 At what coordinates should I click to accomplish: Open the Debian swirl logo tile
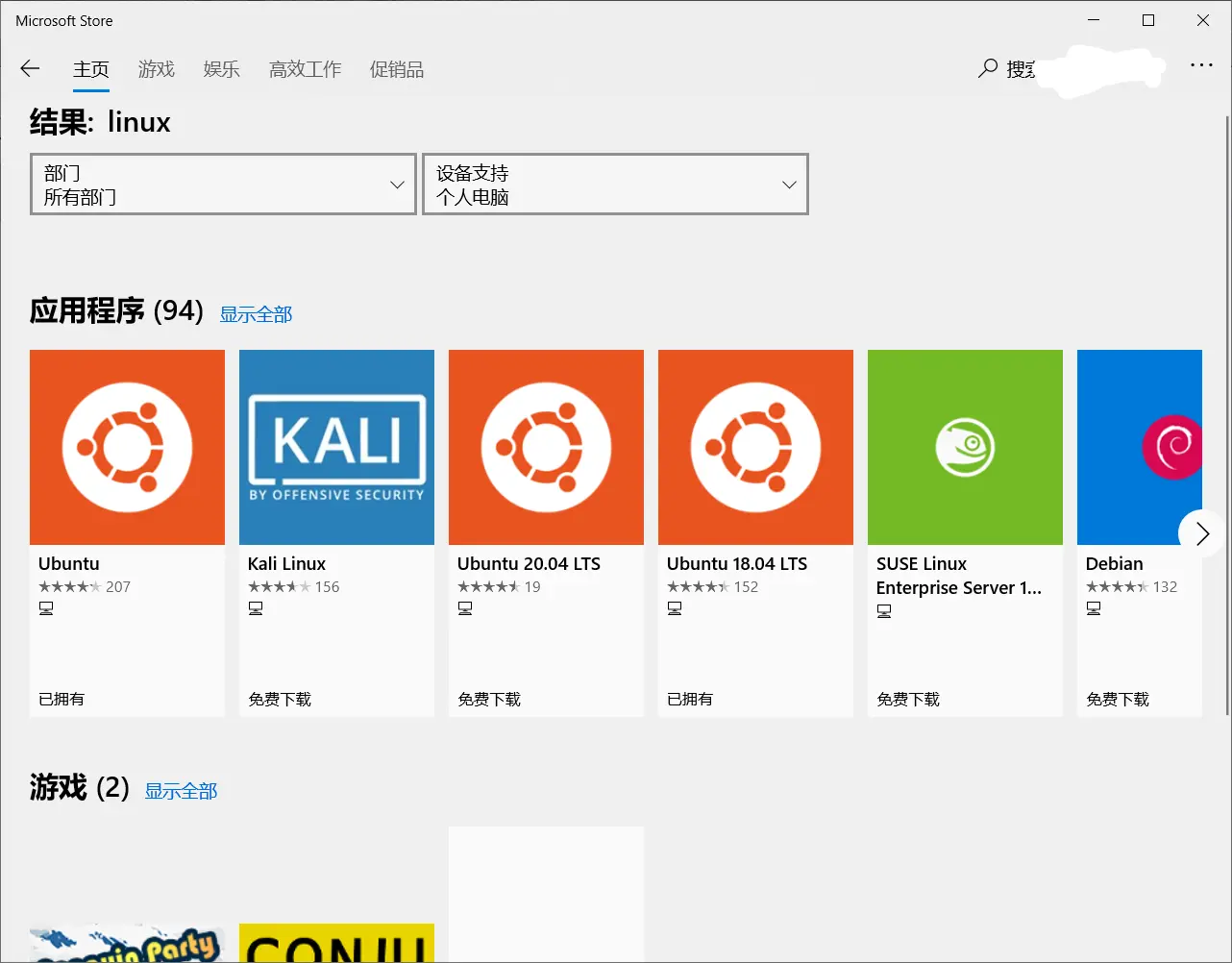point(1140,447)
